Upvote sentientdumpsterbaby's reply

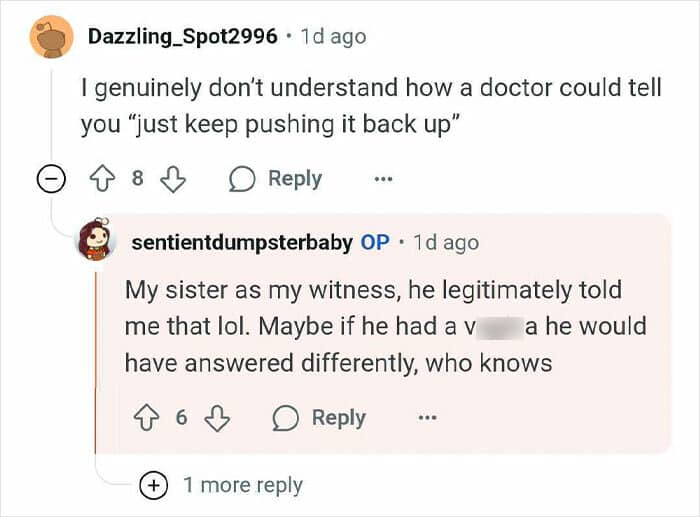pos(148,417)
